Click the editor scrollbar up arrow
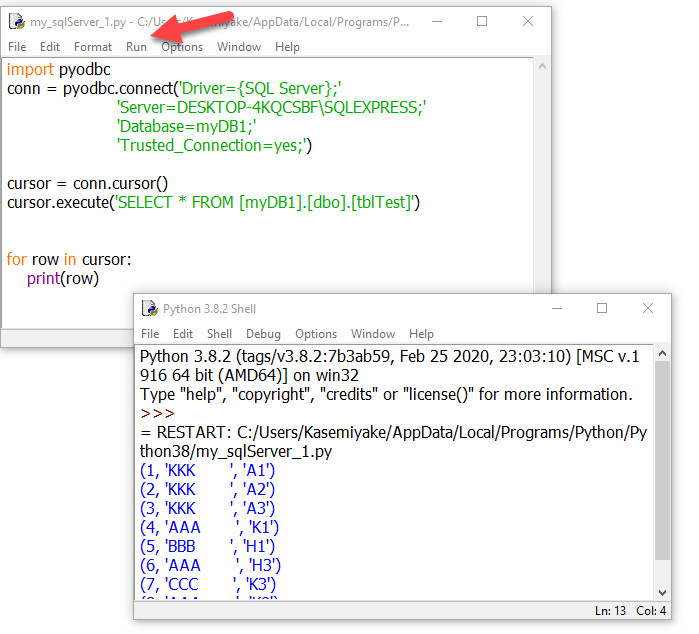The height and width of the screenshot is (634, 699). 543,67
